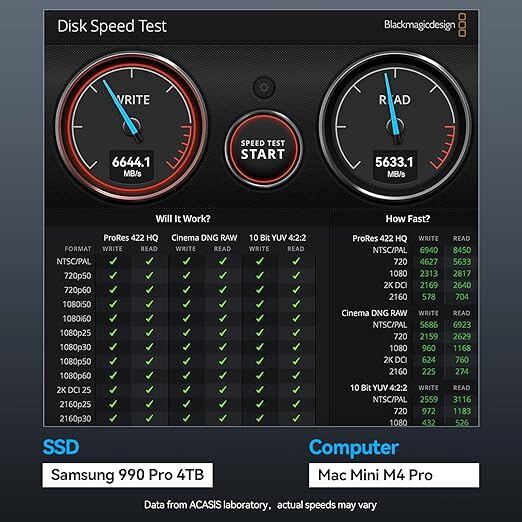This screenshot has width=522, height=522.
Task: Select the Will It Work? heading
Action: [183, 219]
